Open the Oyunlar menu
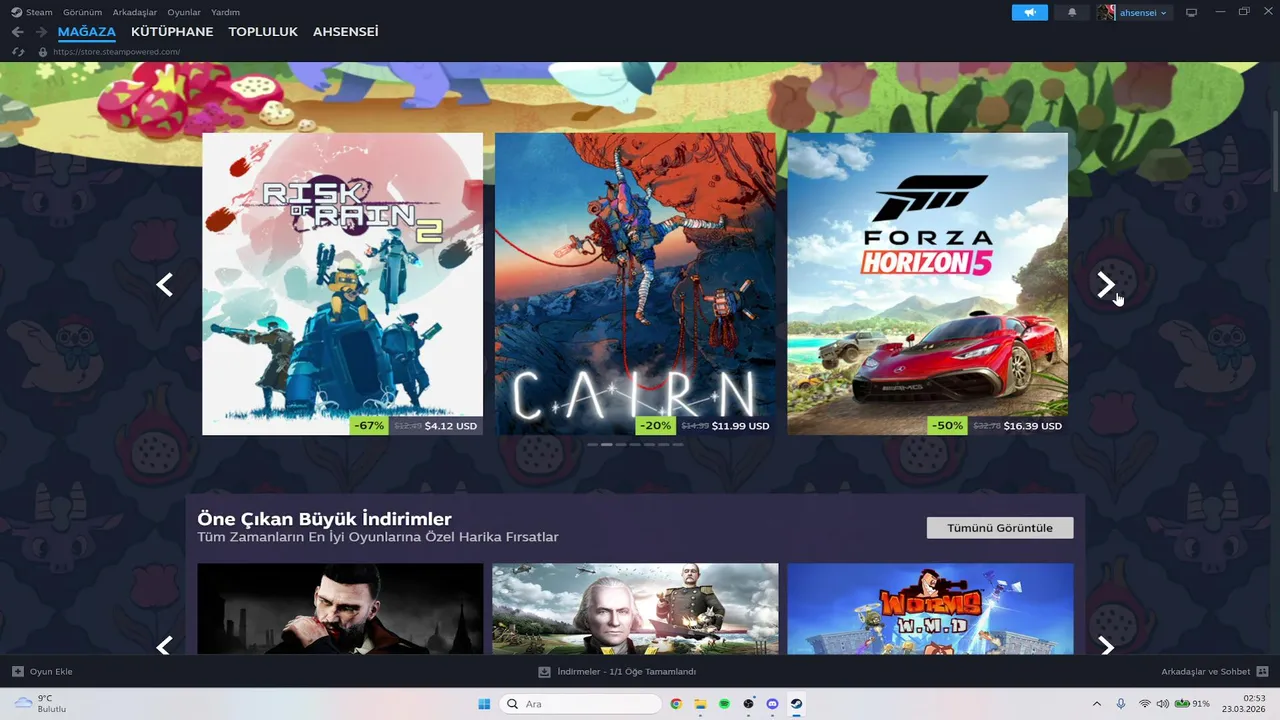The width and height of the screenshot is (1280, 720). 184,12
